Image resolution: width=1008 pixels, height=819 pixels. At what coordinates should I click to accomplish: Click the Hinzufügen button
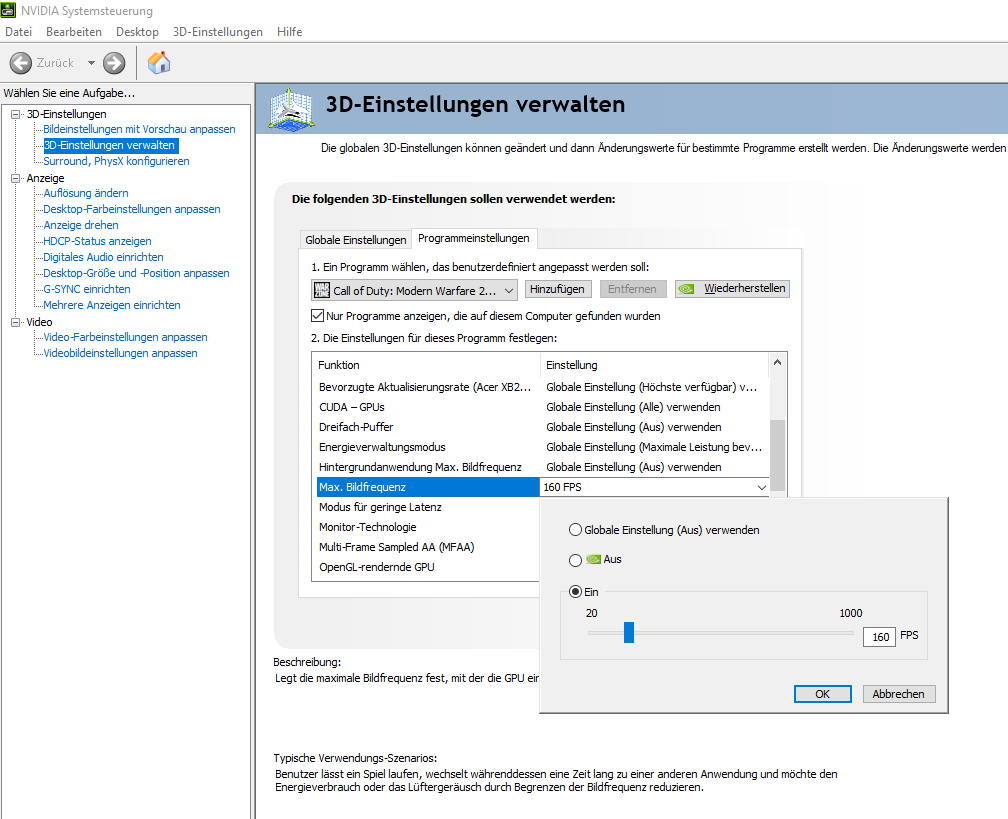557,289
